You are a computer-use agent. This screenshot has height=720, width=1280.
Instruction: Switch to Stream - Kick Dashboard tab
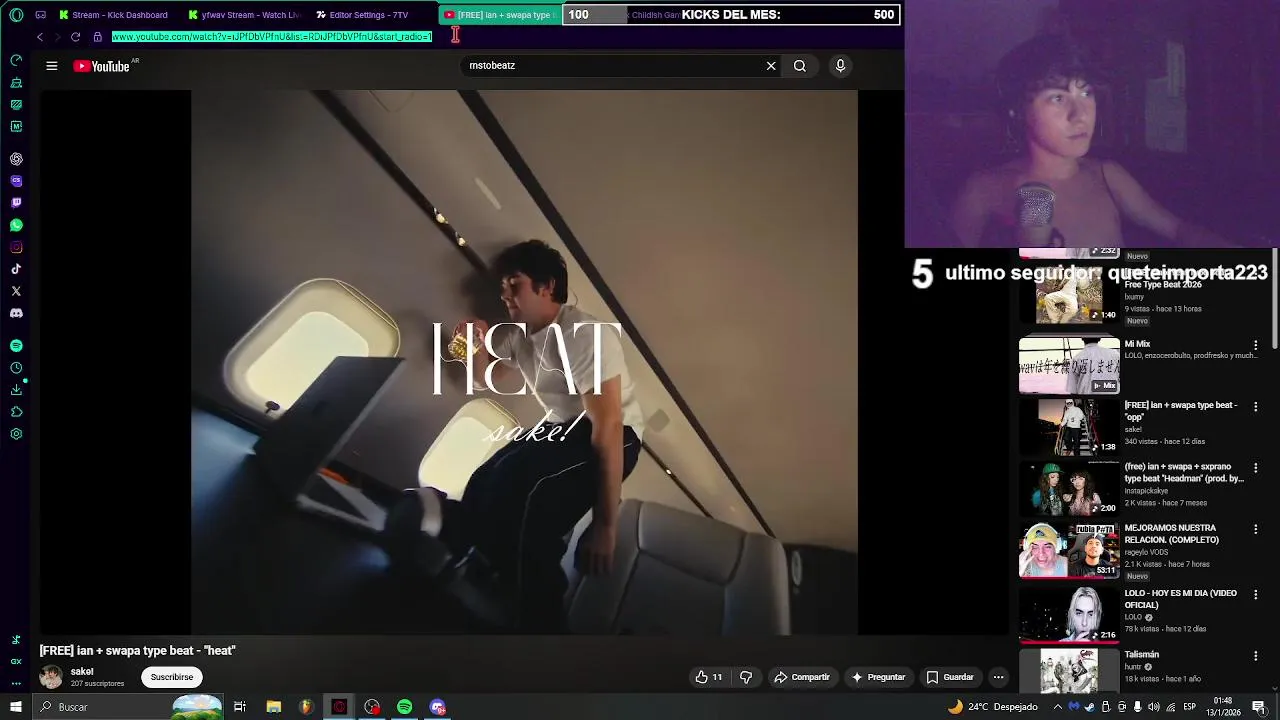(113, 15)
